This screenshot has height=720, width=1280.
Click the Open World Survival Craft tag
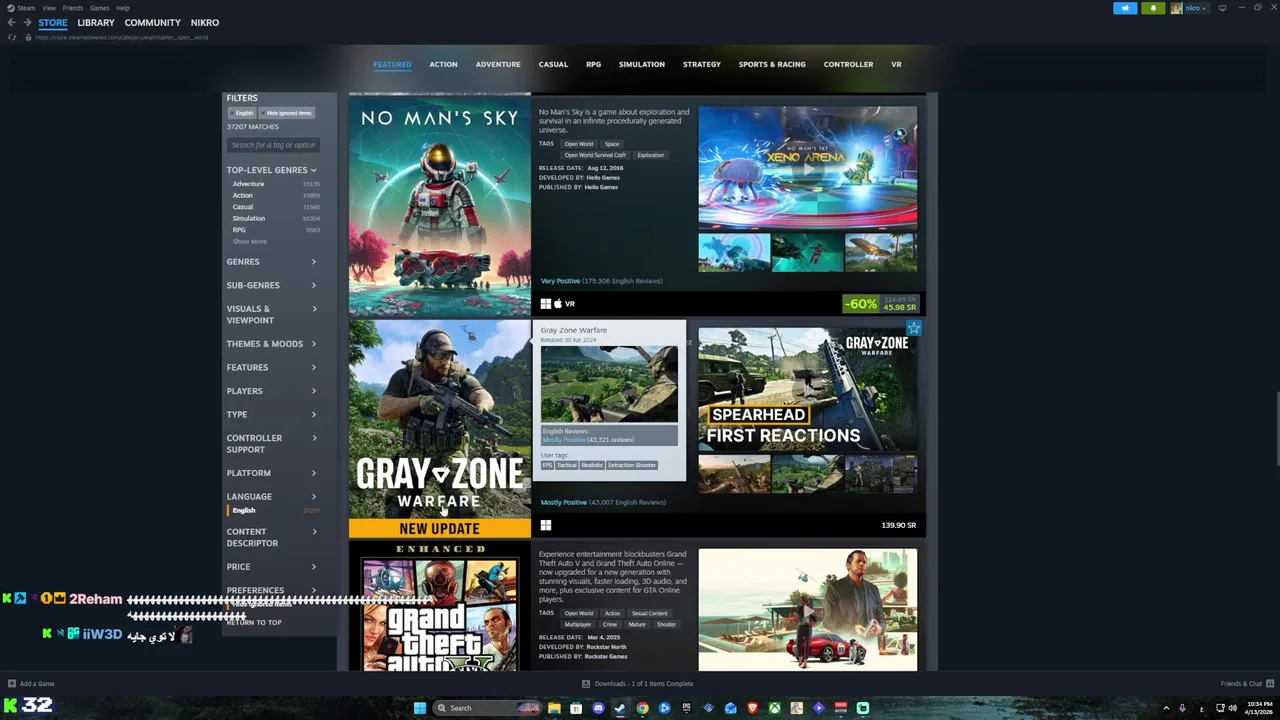point(595,155)
